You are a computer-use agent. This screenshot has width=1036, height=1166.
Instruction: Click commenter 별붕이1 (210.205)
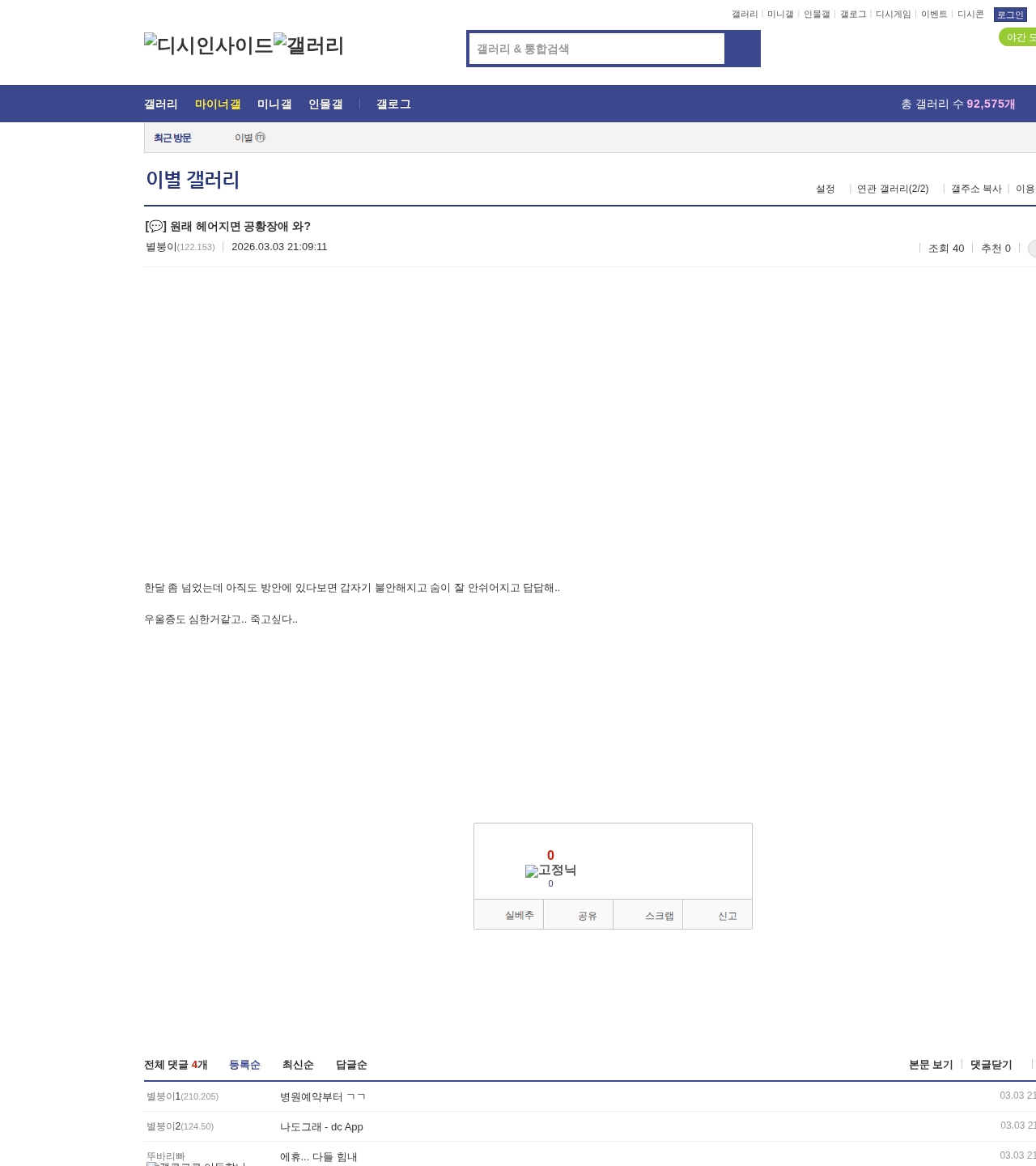pyautogui.click(x=182, y=1096)
